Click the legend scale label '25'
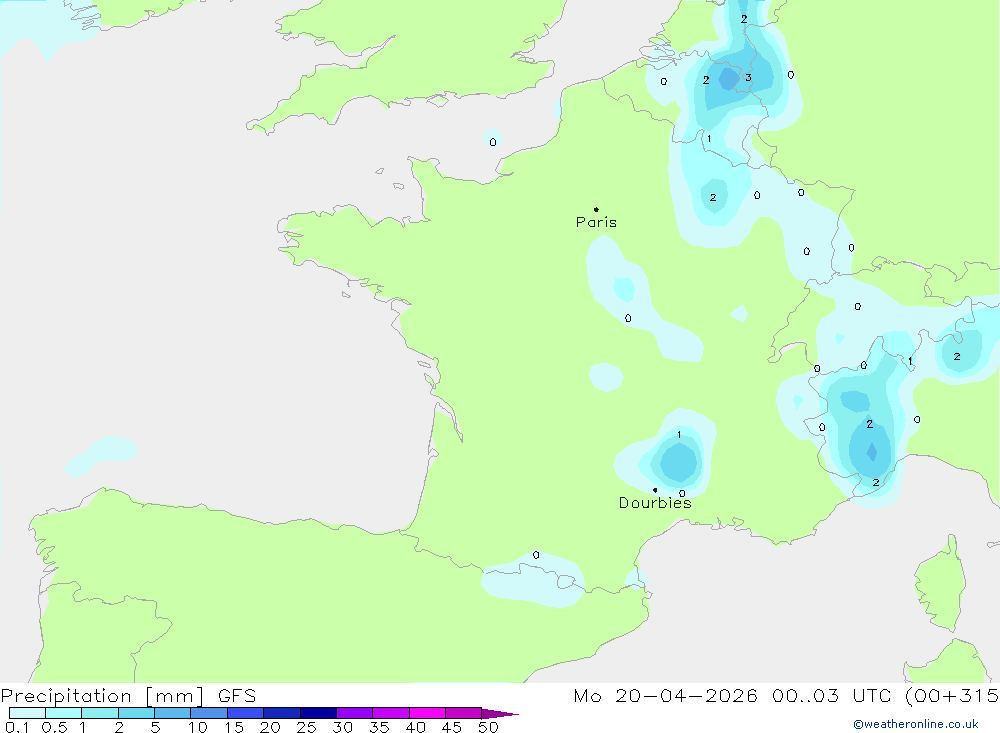Screen dimensions: 1000x733 pyautogui.click(x=306, y=727)
